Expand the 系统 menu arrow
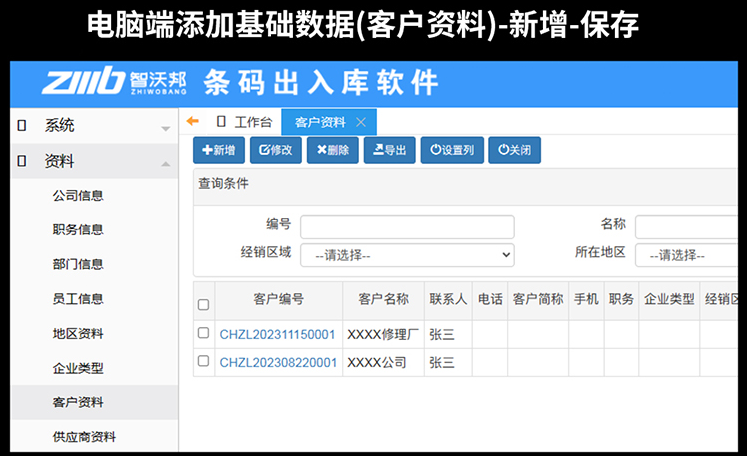This screenshot has height=456, width=747. pos(165,129)
